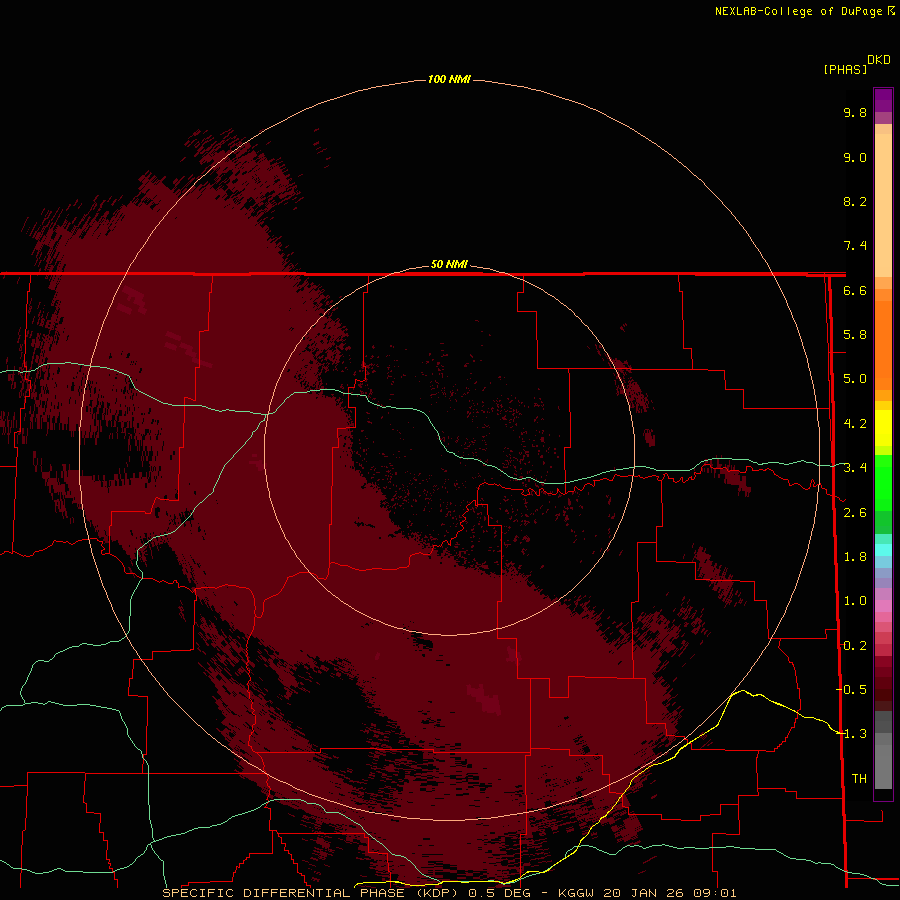
Task: Click the [PHAS] label above the color scale
Action: (845, 69)
